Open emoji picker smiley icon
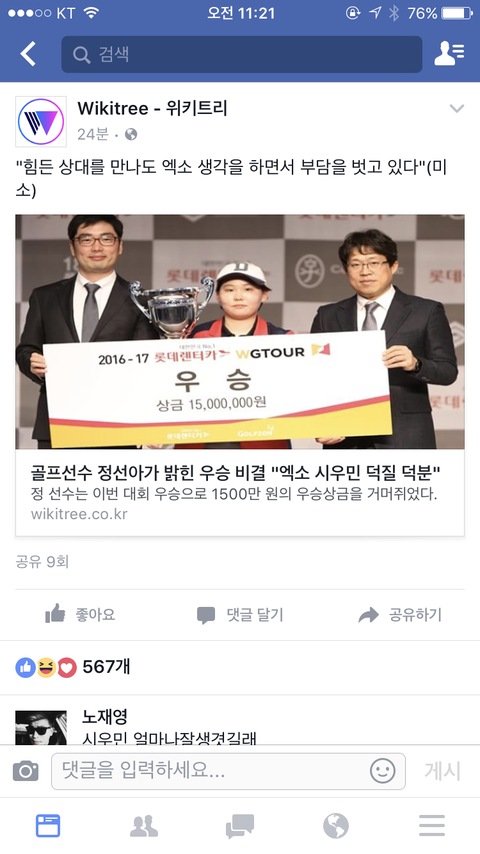 click(382, 771)
